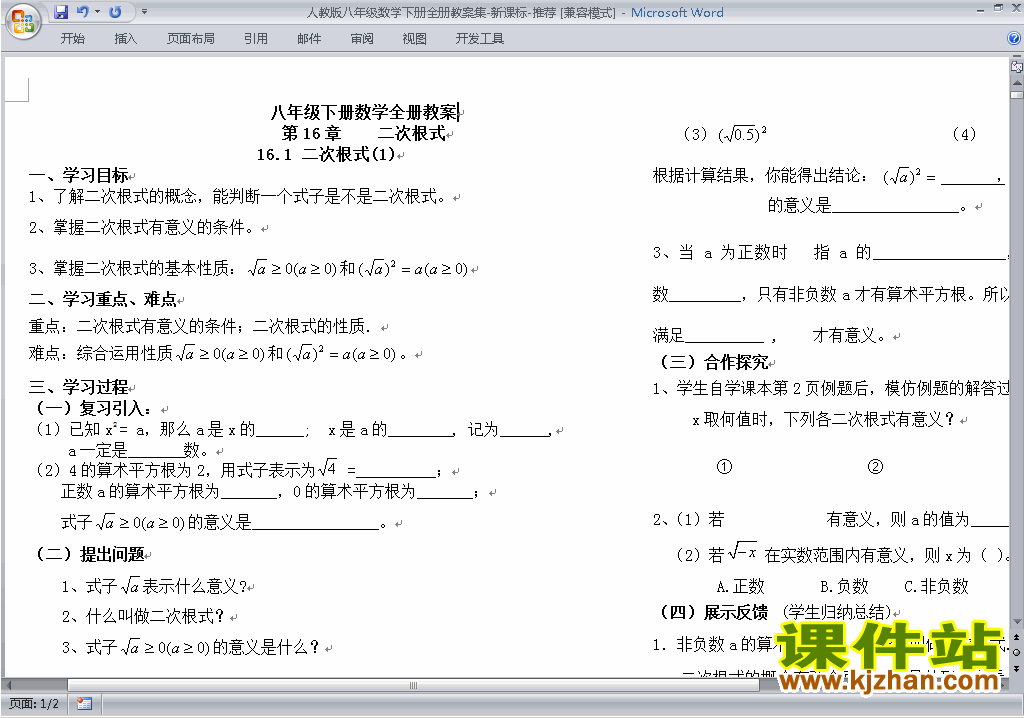The image size is (1024, 718).
Task: Open the Undo history dropdown arrow
Action: [x=97, y=12]
